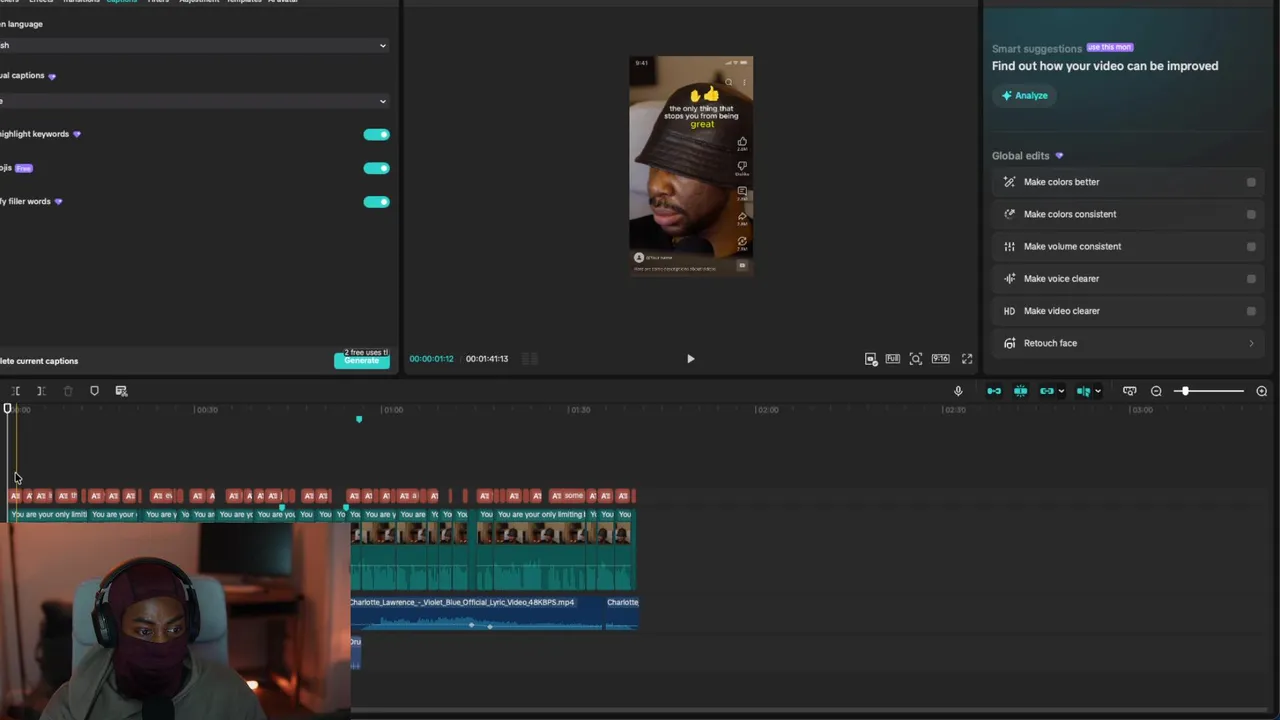Viewport: 1280px width, 720px height.
Task: Open the 9:16 aspect ratio icon
Action: coord(940,359)
